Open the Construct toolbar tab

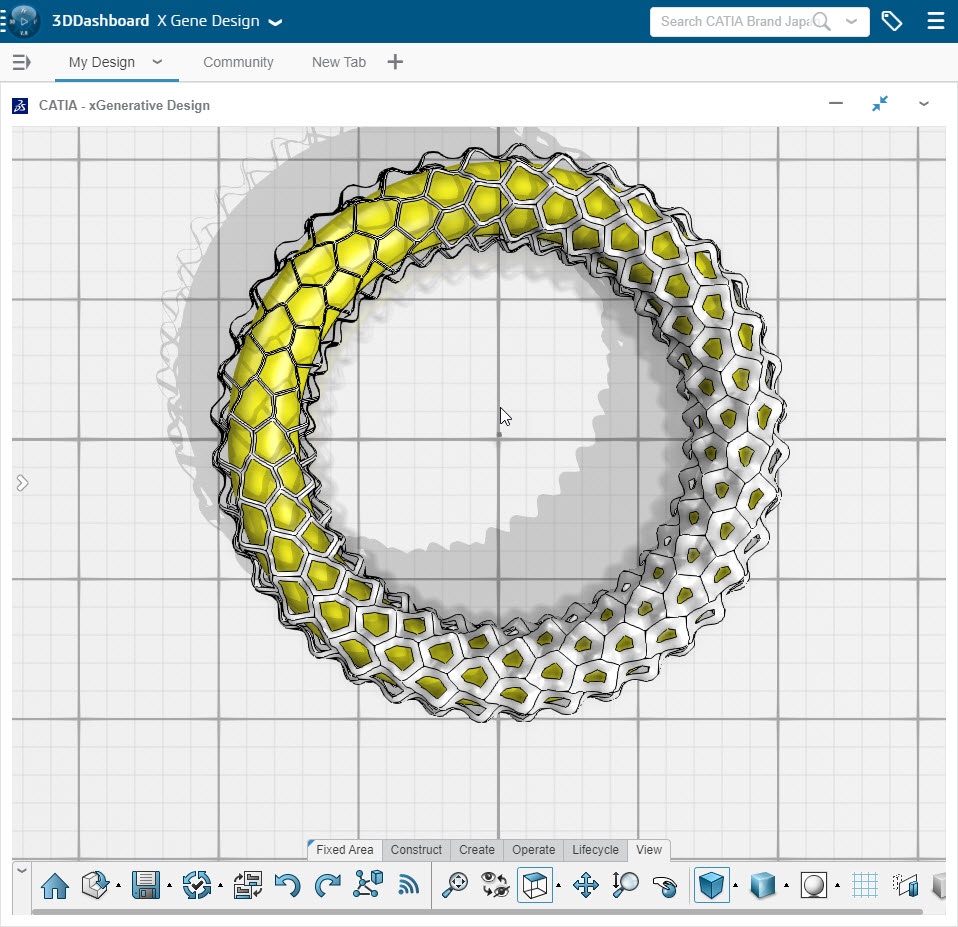coord(416,850)
